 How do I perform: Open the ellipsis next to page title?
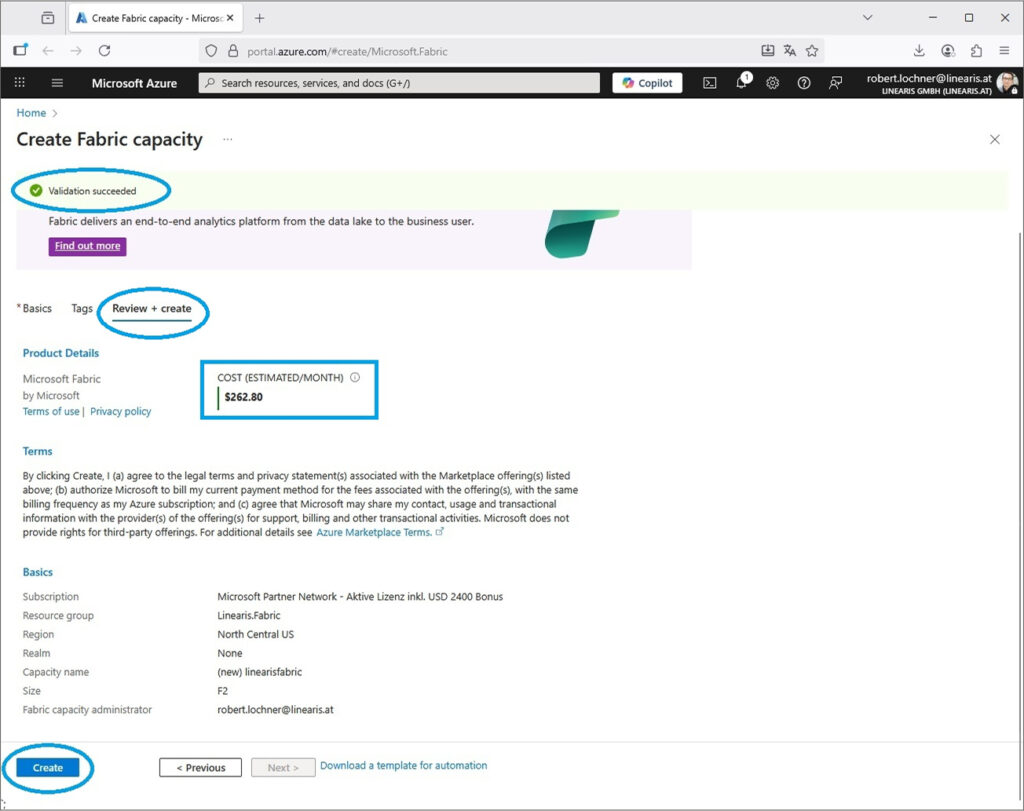tap(227, 139)
